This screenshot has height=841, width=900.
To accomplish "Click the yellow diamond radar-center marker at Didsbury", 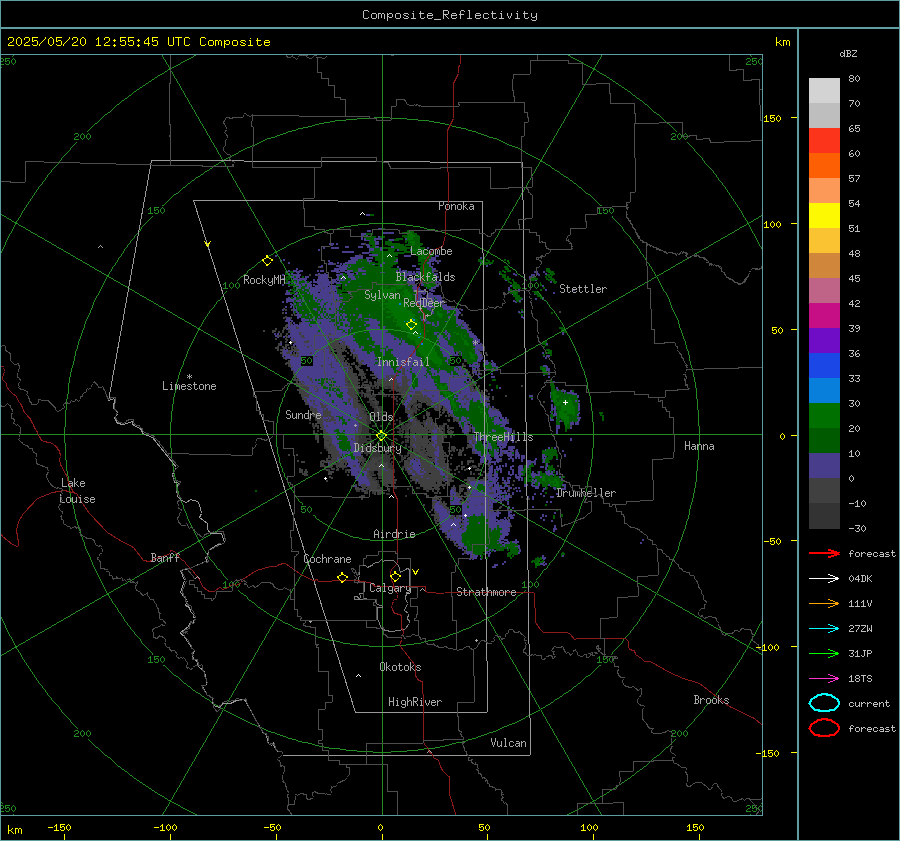I will 381,436.
